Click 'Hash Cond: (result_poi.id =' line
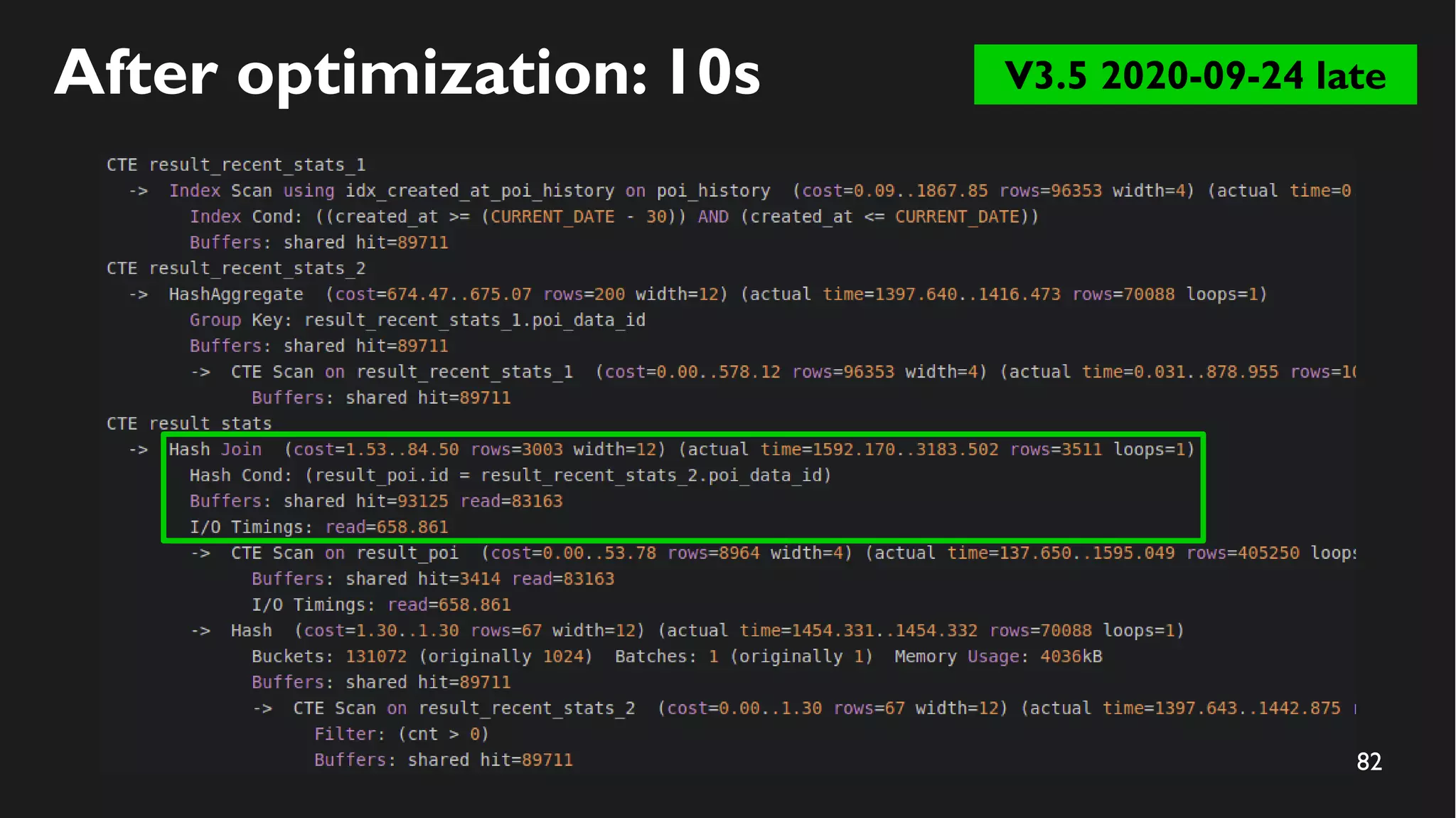 point(510,475)
